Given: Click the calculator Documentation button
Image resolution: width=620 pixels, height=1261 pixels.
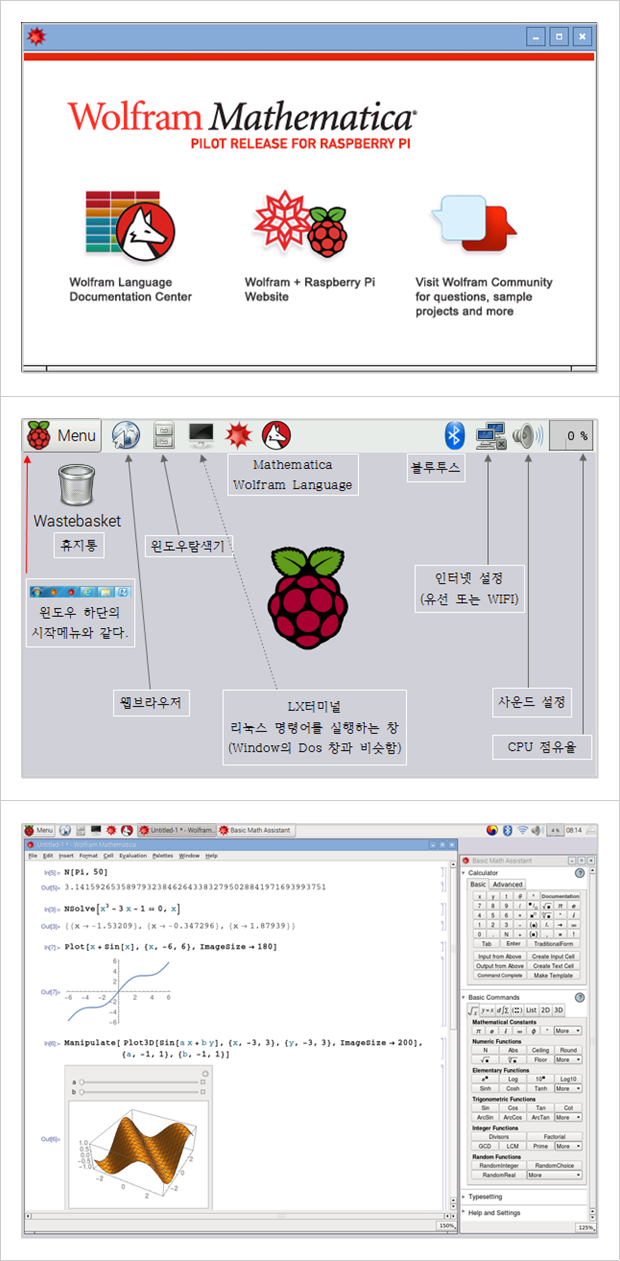Looking at the screenshot, I should [560, 896].
